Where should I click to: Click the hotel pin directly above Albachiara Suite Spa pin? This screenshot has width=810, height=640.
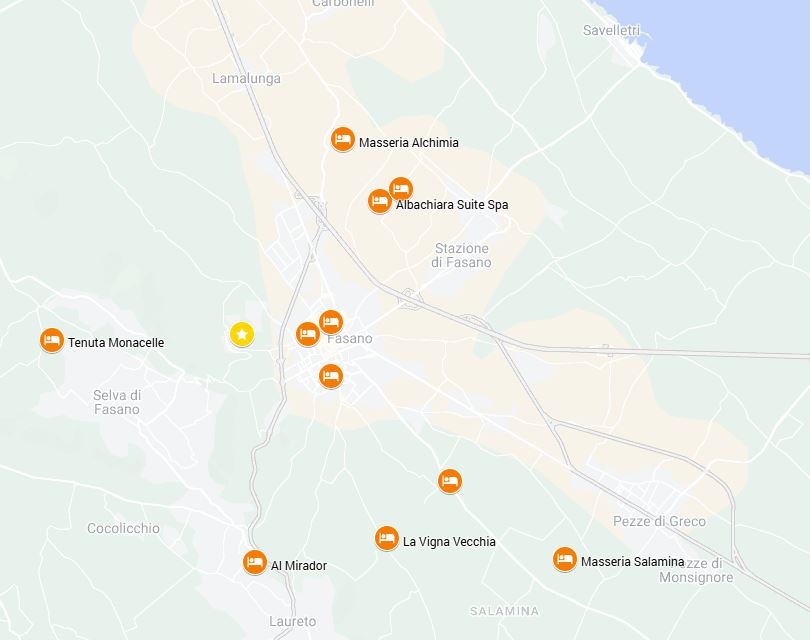(401, 189)
